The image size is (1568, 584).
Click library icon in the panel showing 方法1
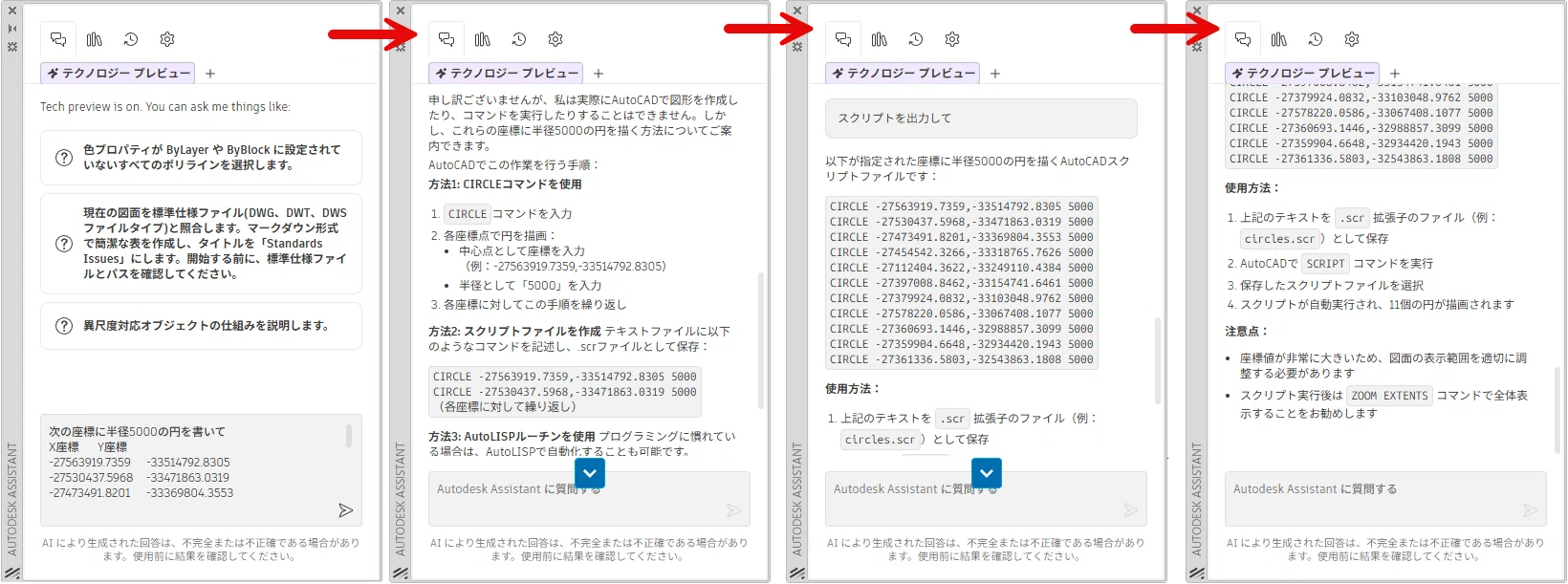(x=483, y=39)
